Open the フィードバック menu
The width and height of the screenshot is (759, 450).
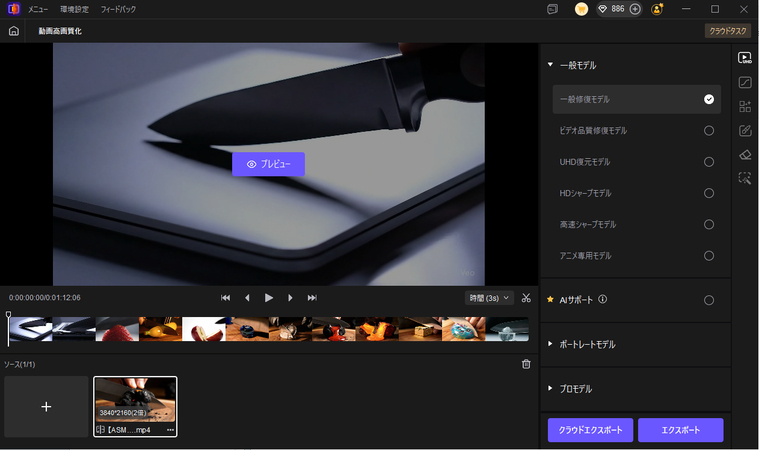click(118, 9)
